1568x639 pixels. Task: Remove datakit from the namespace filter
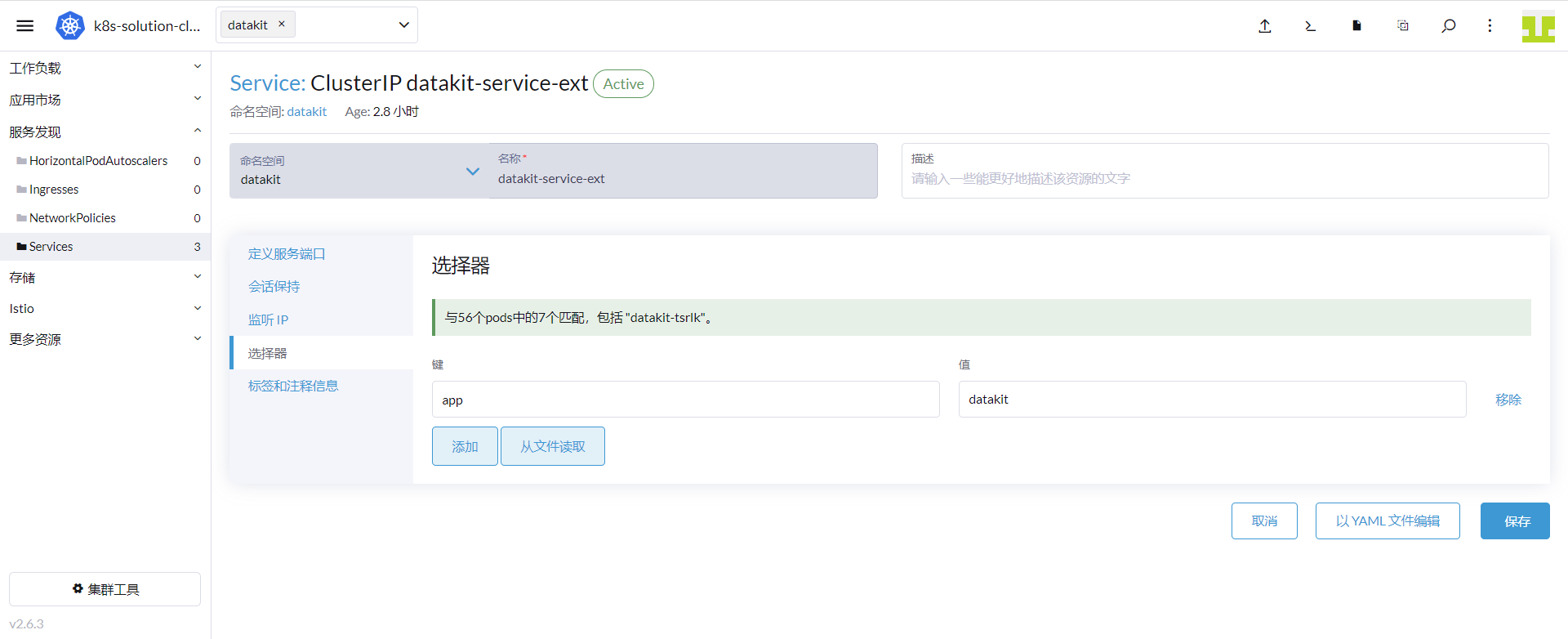[x=282, y=24]
